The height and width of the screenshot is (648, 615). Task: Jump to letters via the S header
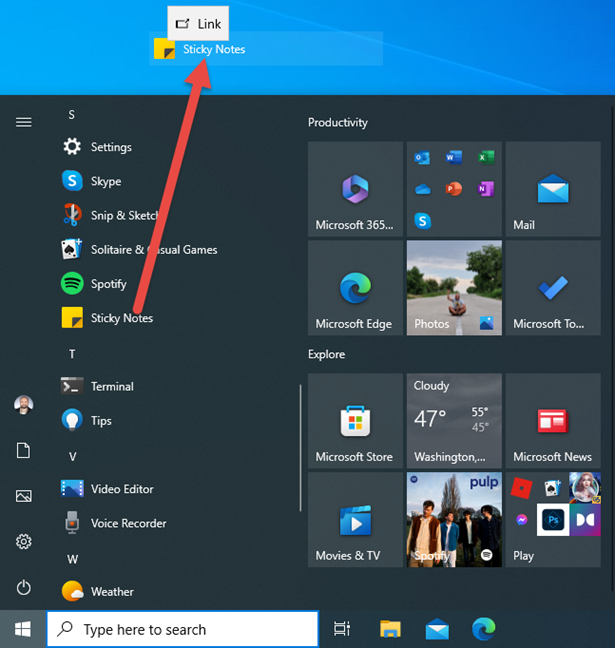click(x=72, y=114)
